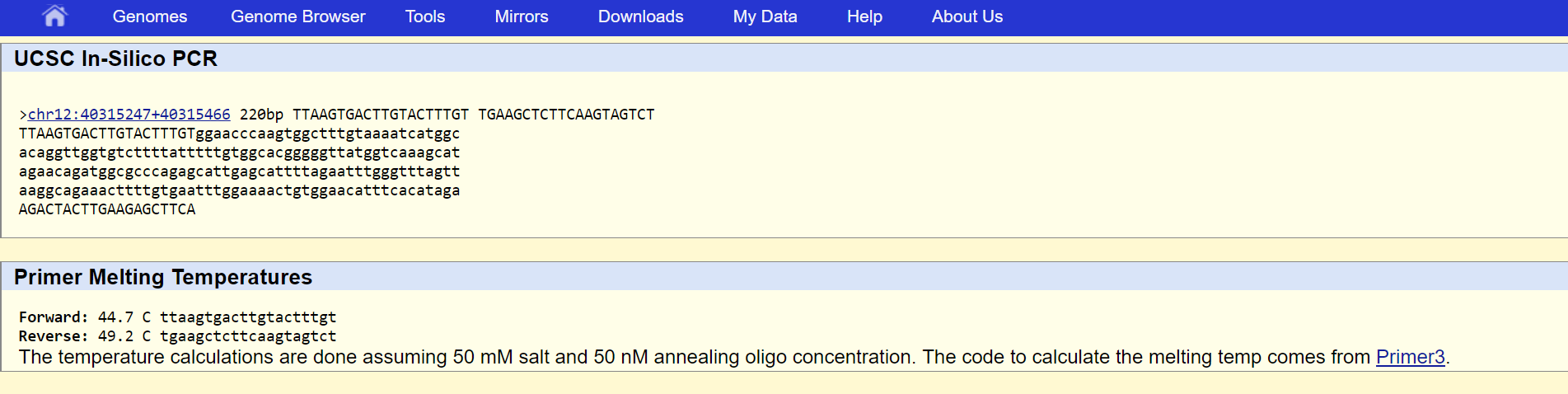
Task: Click the Forward 44.7 C melting temperature line
Action: coord(177,317)
